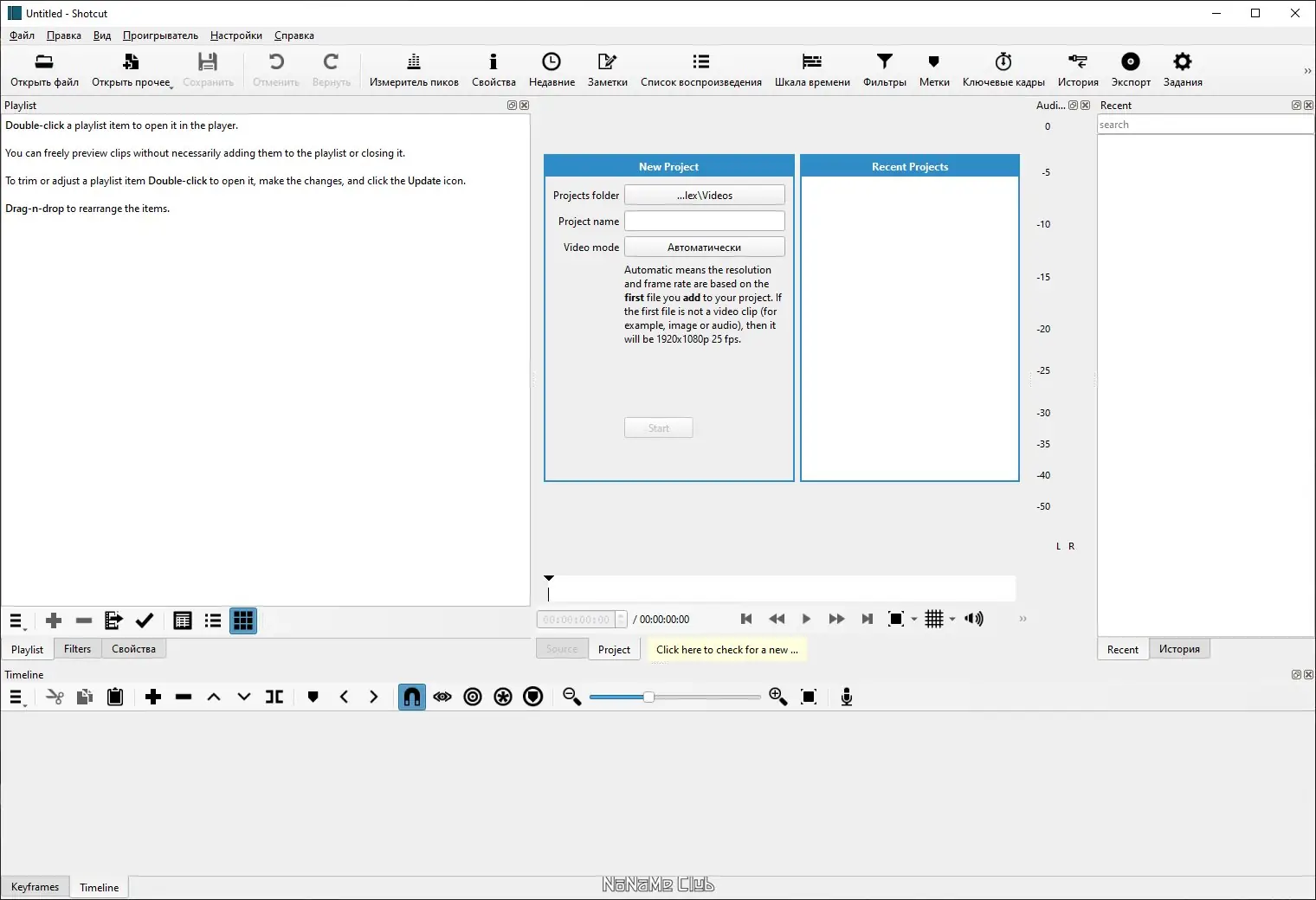Toggle the Список воспроизведения playlist panel
The image size is (1316, 900).
click(x=701, y=71)
